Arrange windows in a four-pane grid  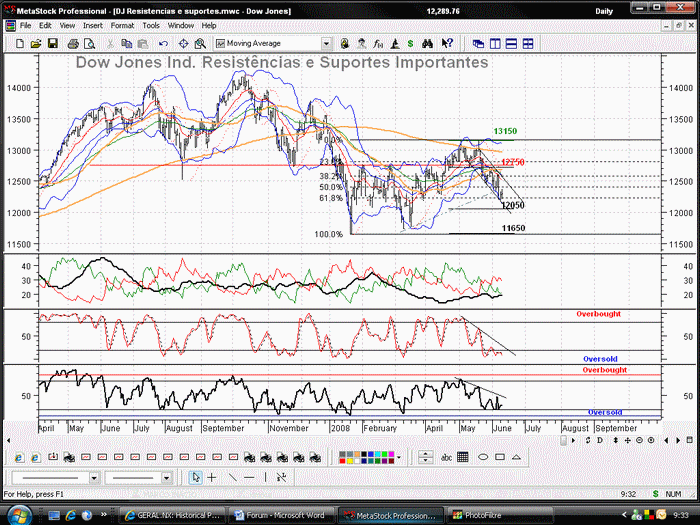point(528,44)
